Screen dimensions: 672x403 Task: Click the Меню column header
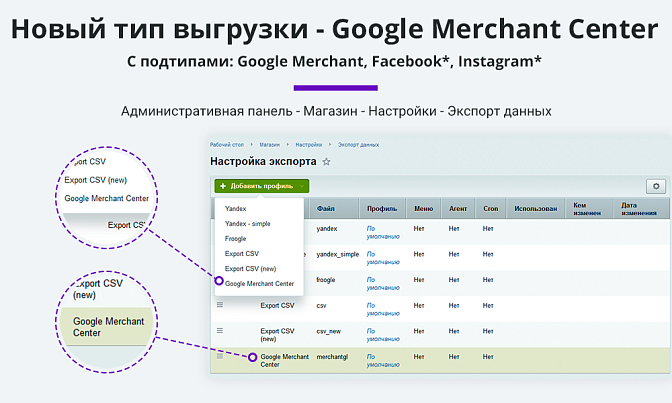(x=423, y=209)
